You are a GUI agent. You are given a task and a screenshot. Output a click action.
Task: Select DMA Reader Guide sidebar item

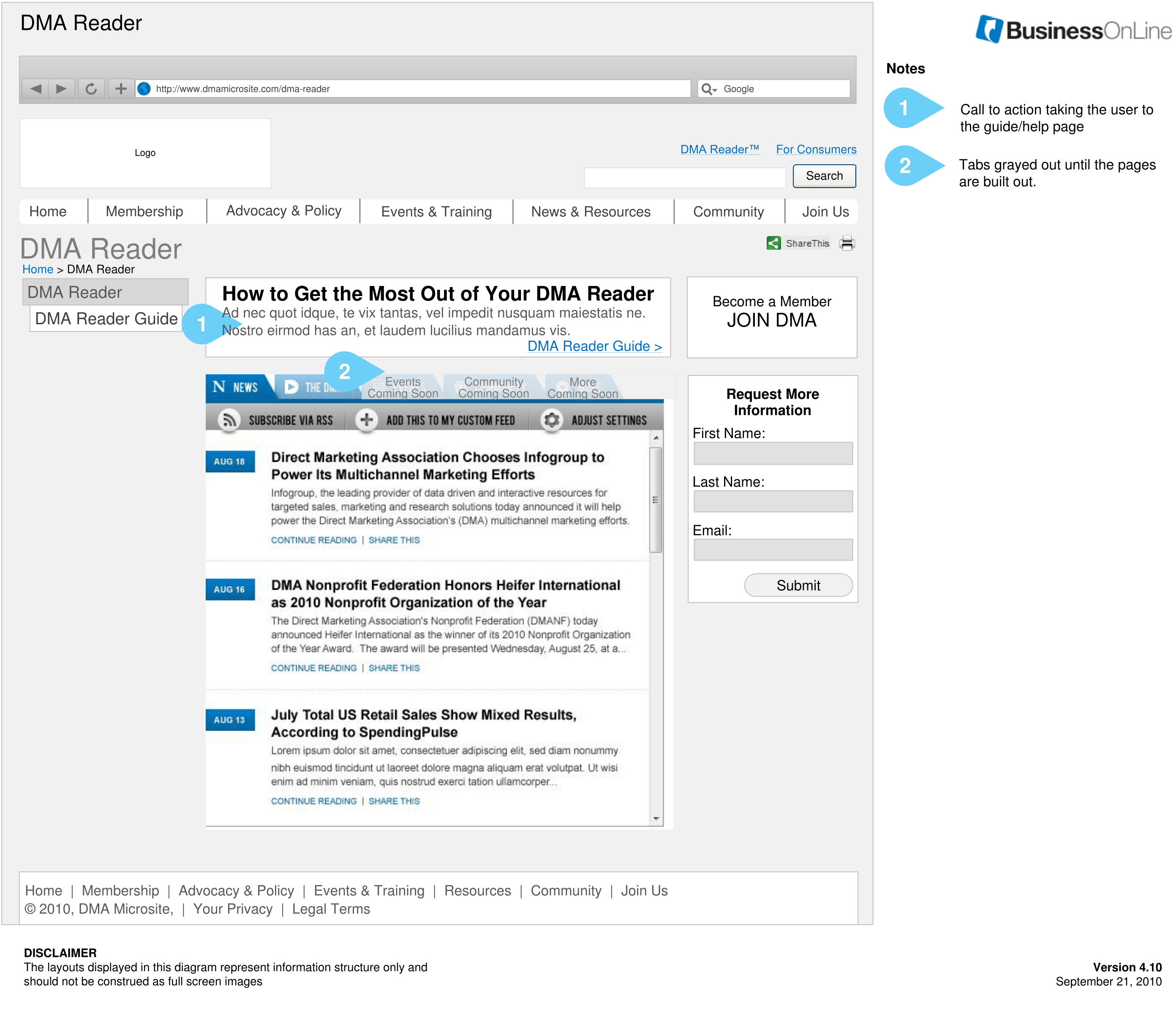106,319
